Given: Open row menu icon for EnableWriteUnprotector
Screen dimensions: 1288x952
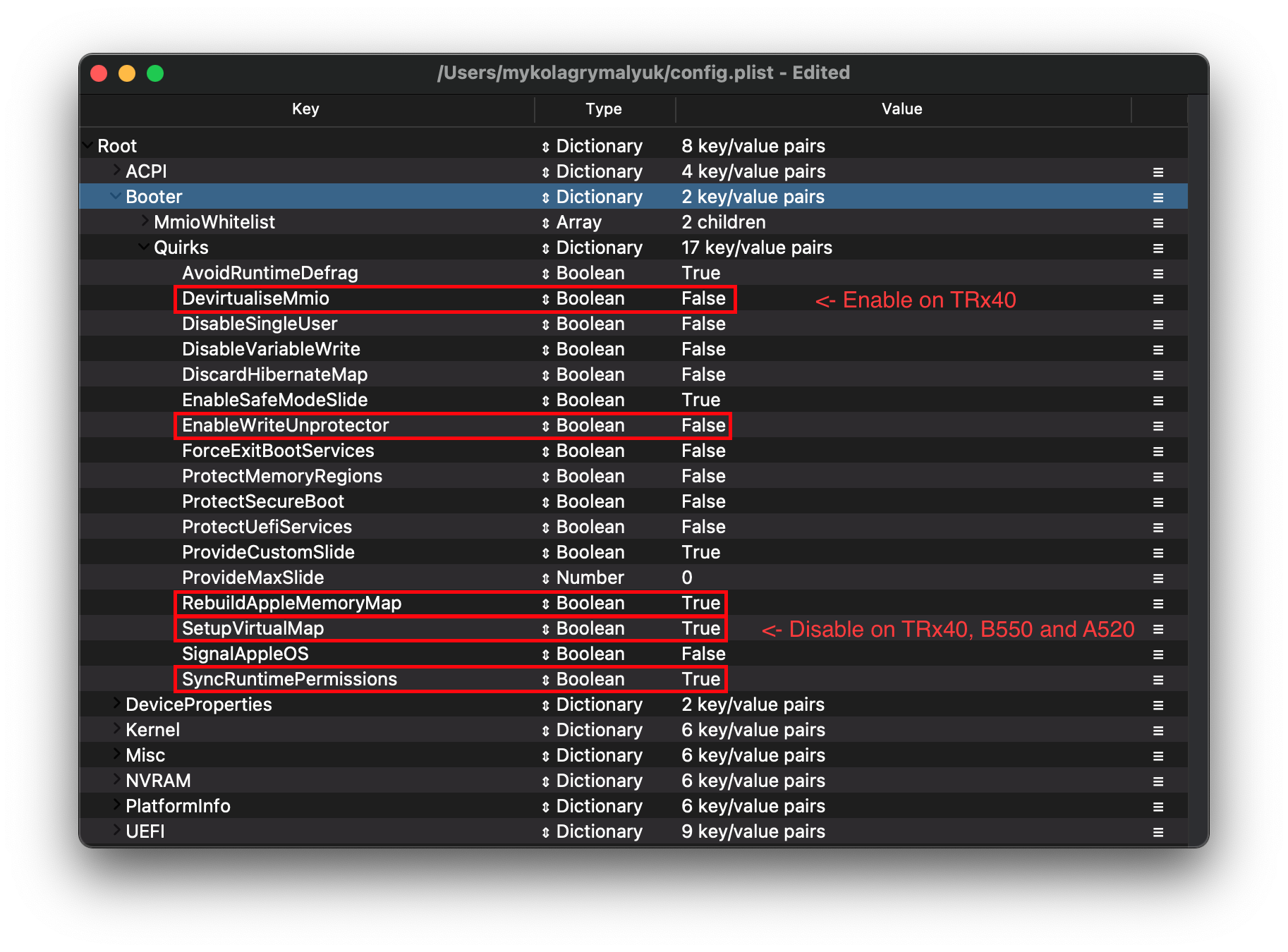Looking at the screenshot, I should pos(1158,426).
